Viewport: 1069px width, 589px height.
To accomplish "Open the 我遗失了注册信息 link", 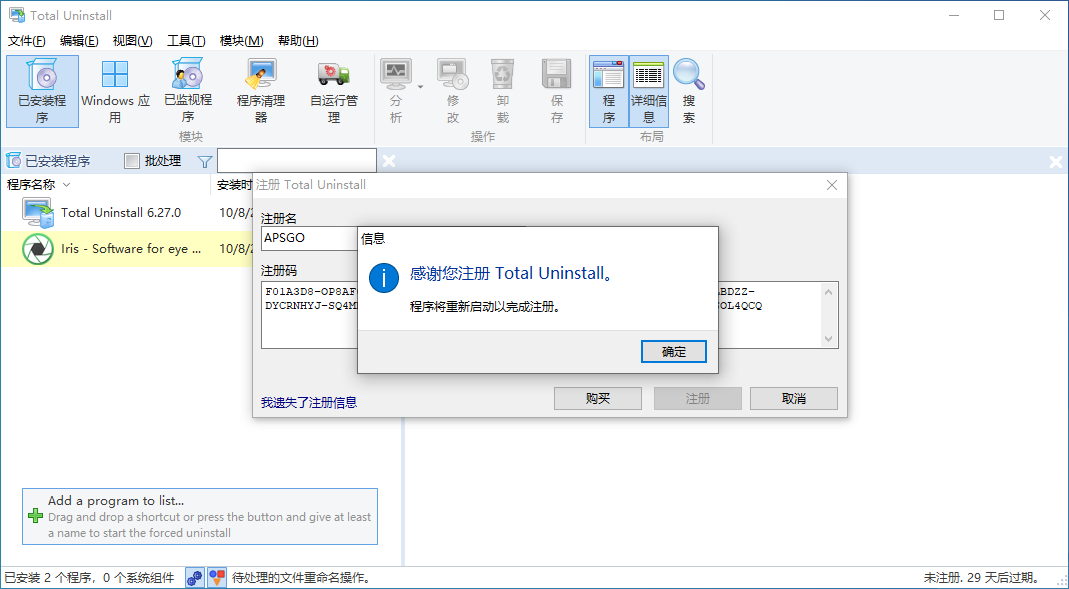I will pyautogui.click(x=309, y=402).
